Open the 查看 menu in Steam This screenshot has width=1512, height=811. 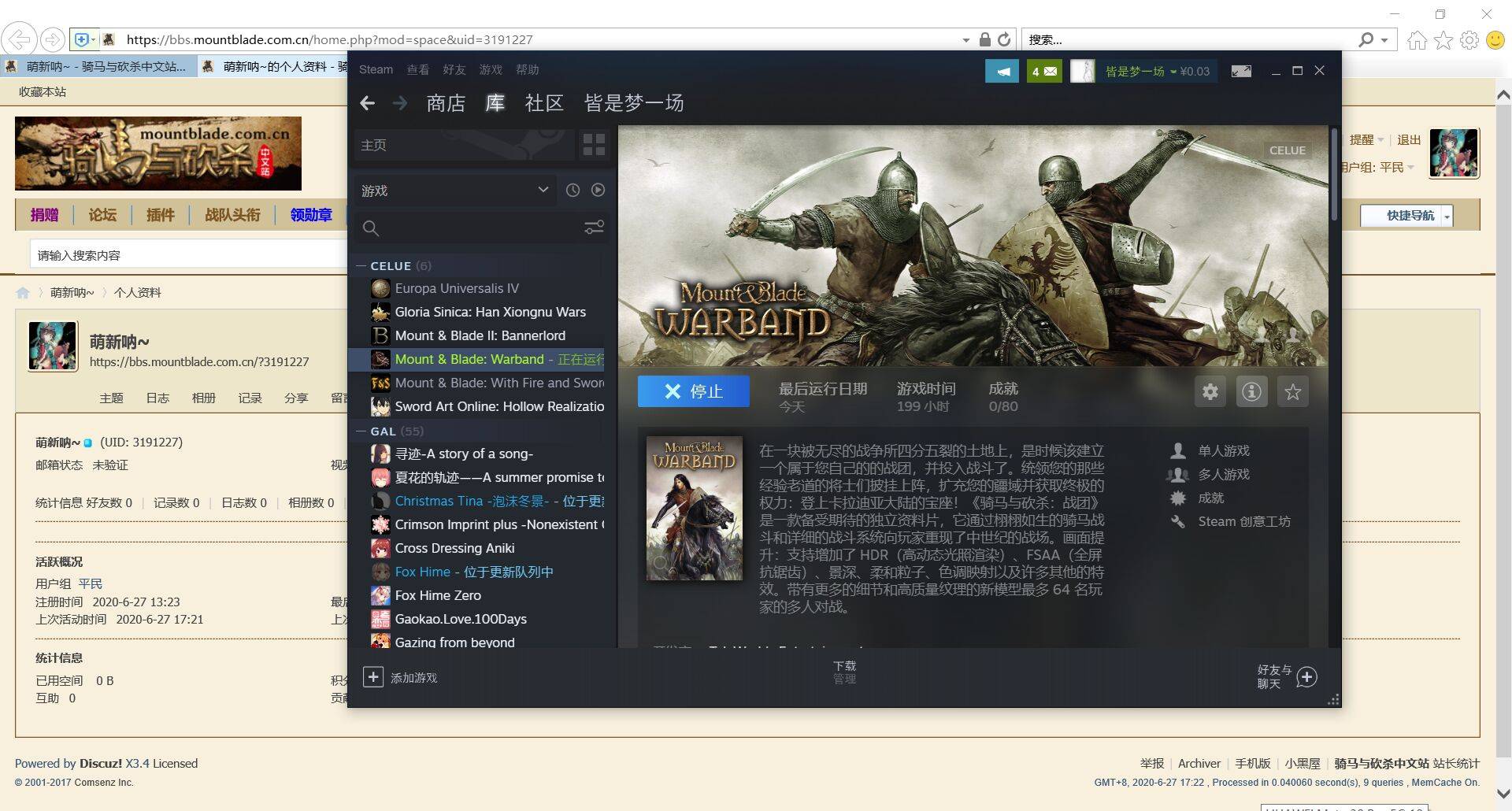click(x=418, y=69)
